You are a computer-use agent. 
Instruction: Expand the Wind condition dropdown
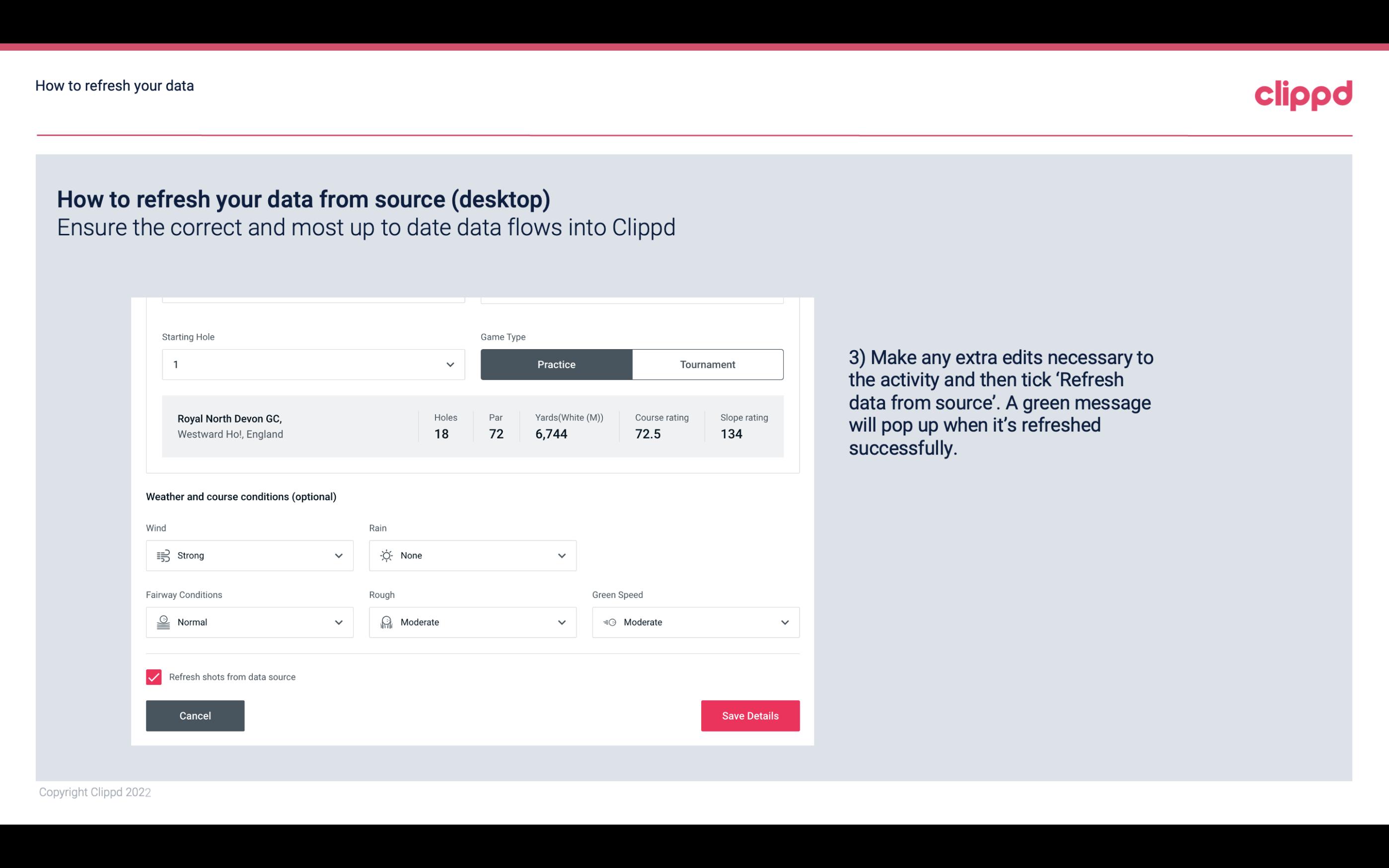click(x=338, y=555)
